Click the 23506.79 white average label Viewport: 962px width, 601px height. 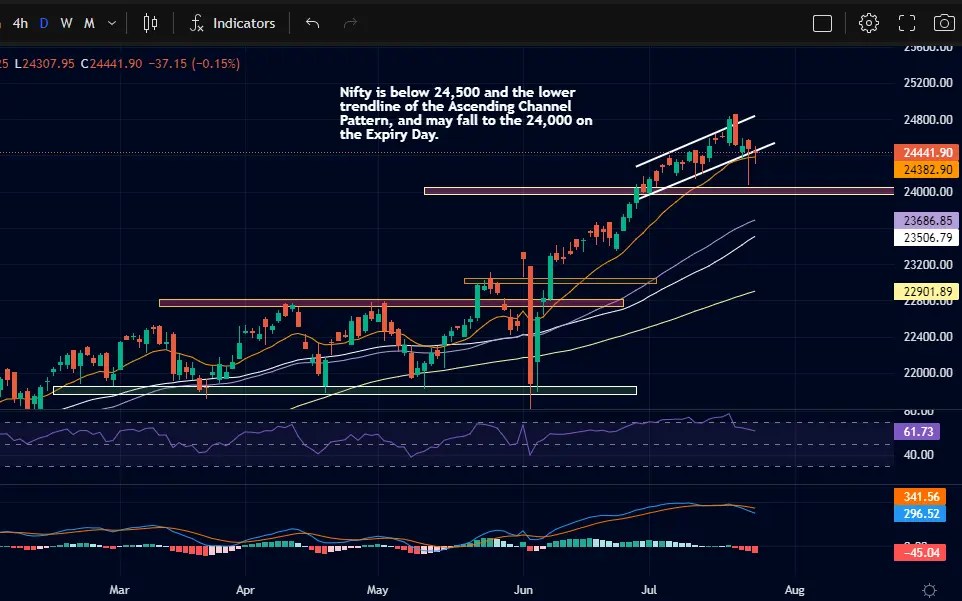tap(926, 237)
